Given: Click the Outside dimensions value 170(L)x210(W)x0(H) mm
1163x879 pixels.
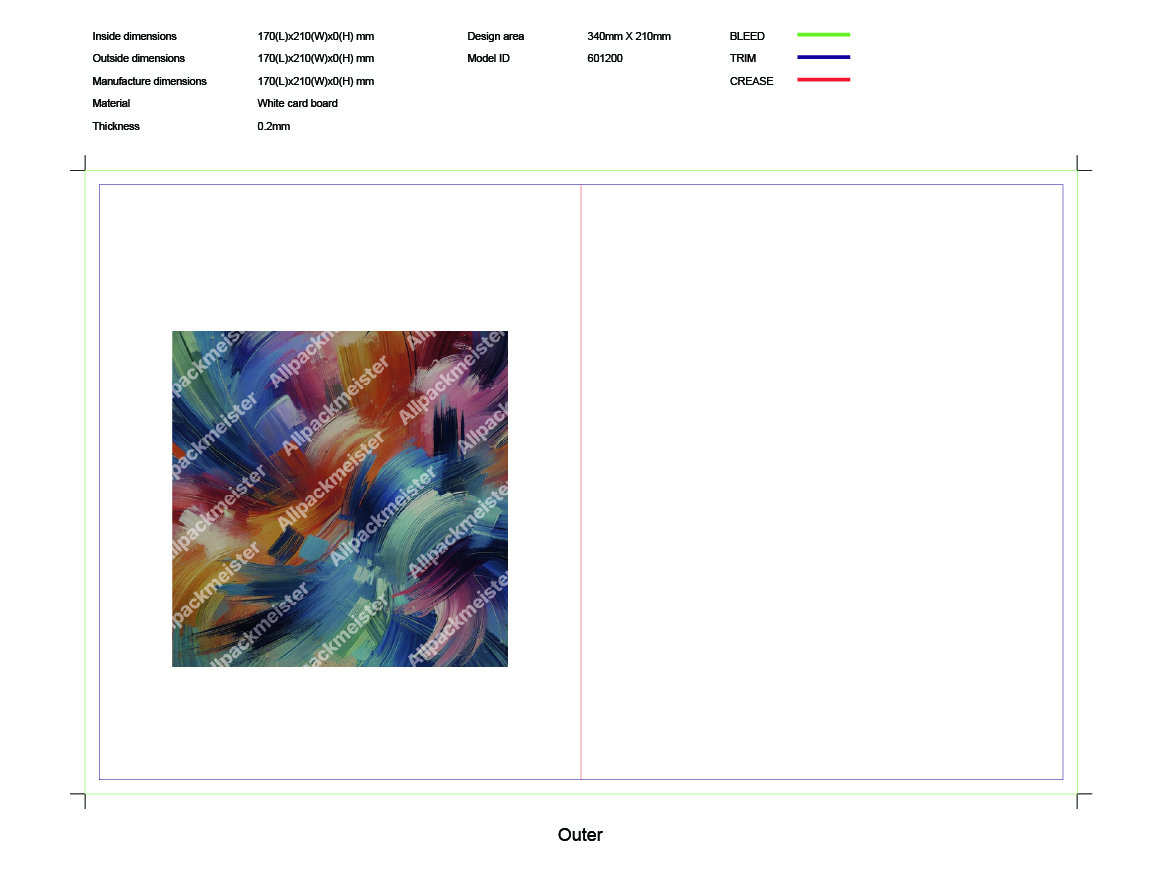Looking at the screenshot, I should click(x=316, y=59).
